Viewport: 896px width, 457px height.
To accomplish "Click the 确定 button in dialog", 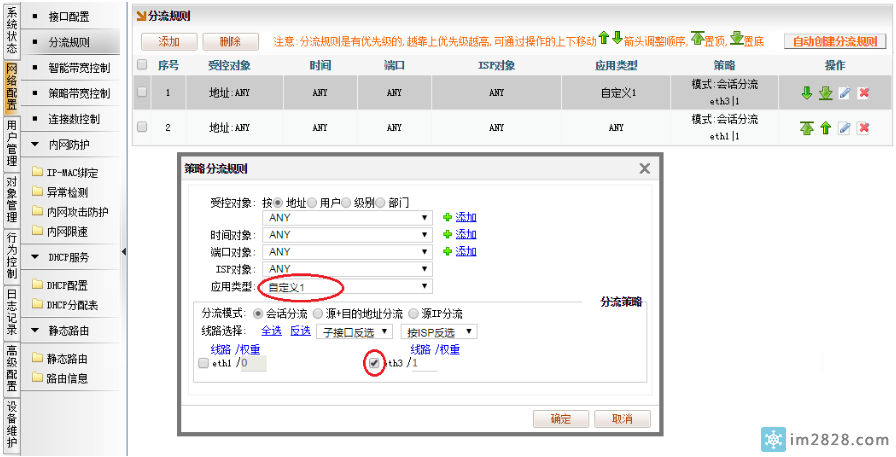I will tap(561, 419).
